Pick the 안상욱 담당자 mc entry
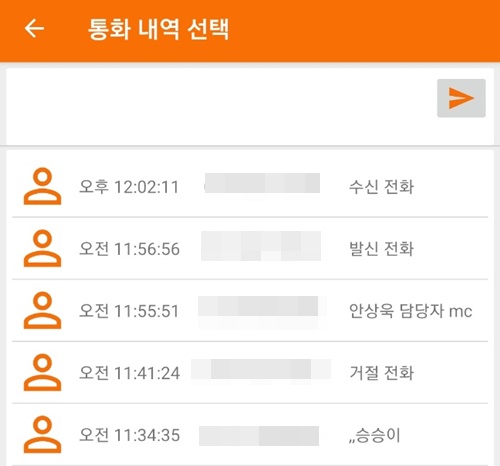The width and height of the screenshot is (500, 466). coord(250,310)
